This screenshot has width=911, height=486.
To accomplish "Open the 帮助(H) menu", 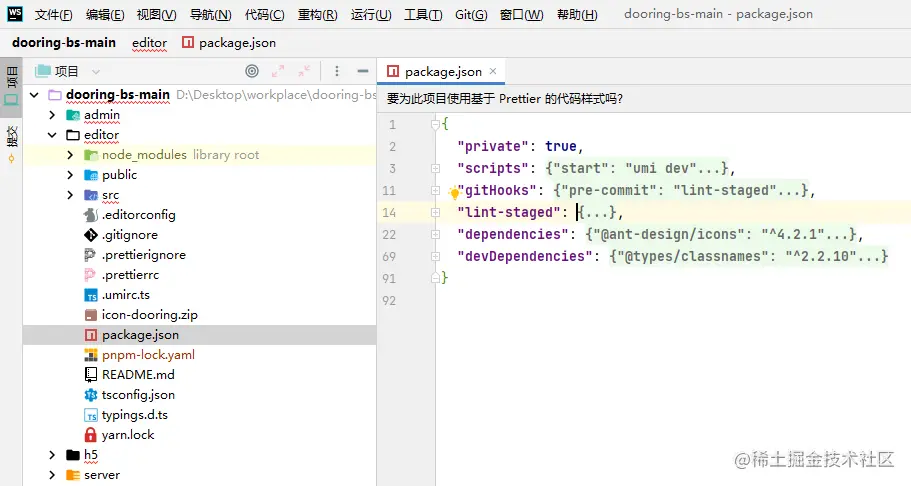I will [x=577, y=15].
